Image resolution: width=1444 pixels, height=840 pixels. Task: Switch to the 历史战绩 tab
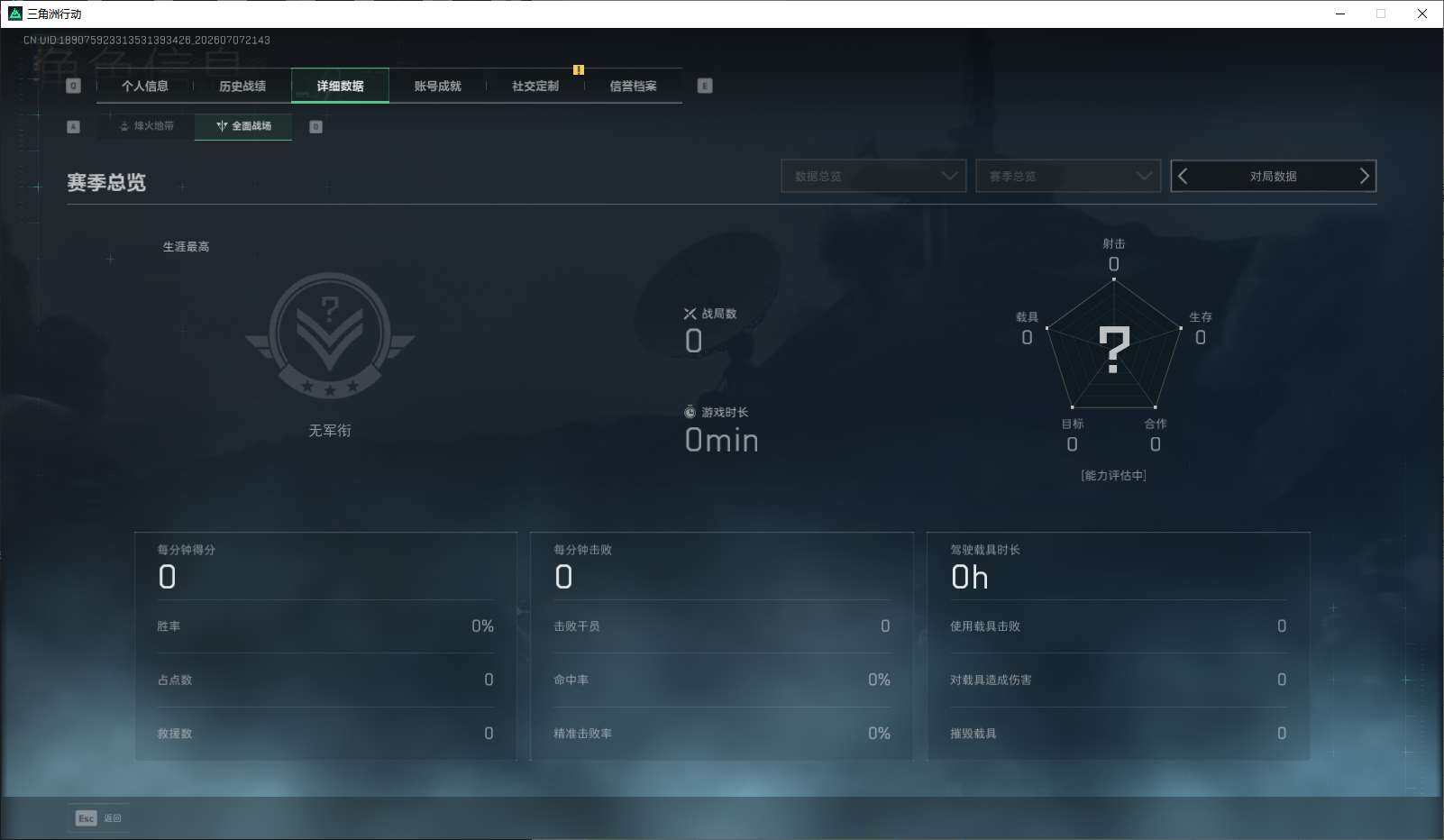click(242, 86)
